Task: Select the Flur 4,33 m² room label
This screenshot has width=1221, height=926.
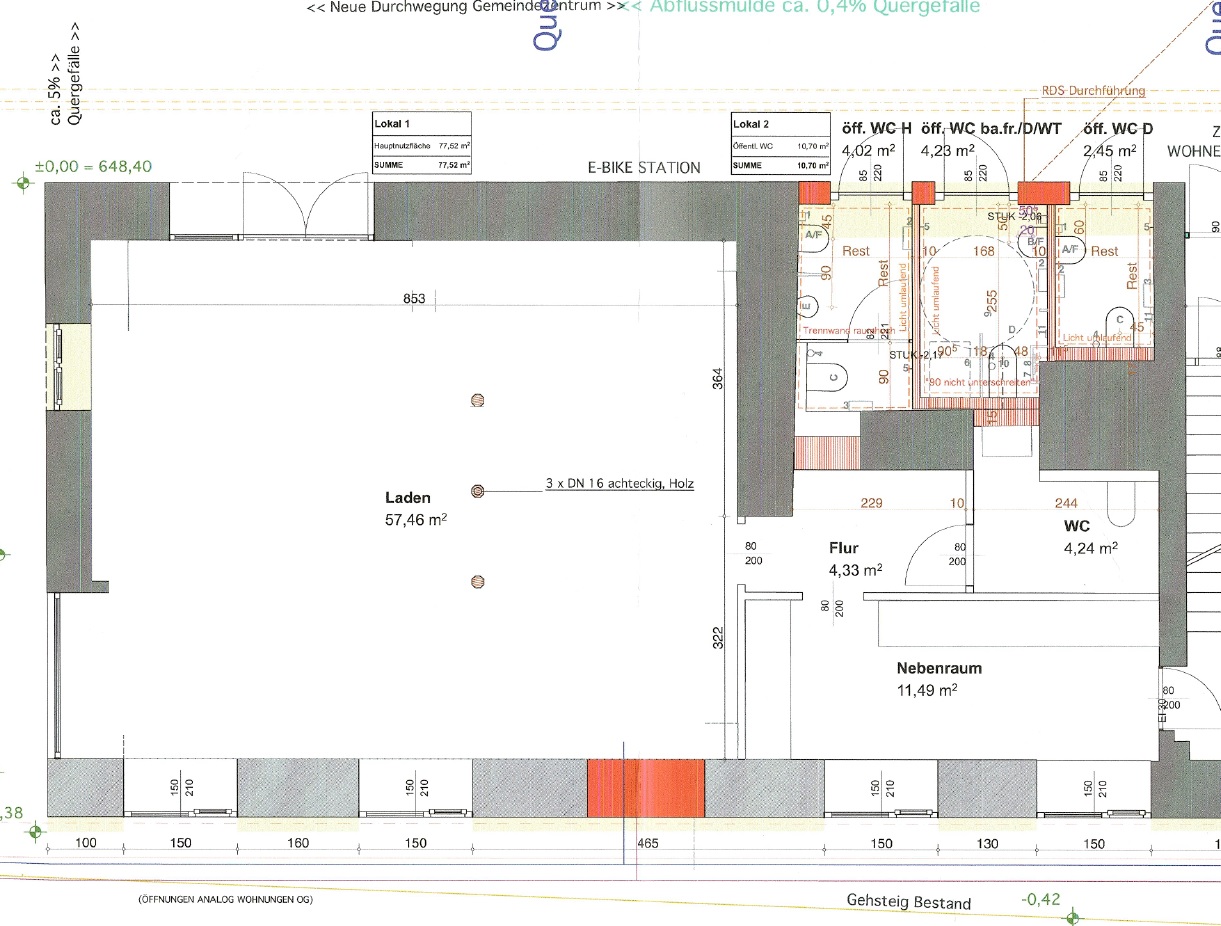Action: (855, 559)
